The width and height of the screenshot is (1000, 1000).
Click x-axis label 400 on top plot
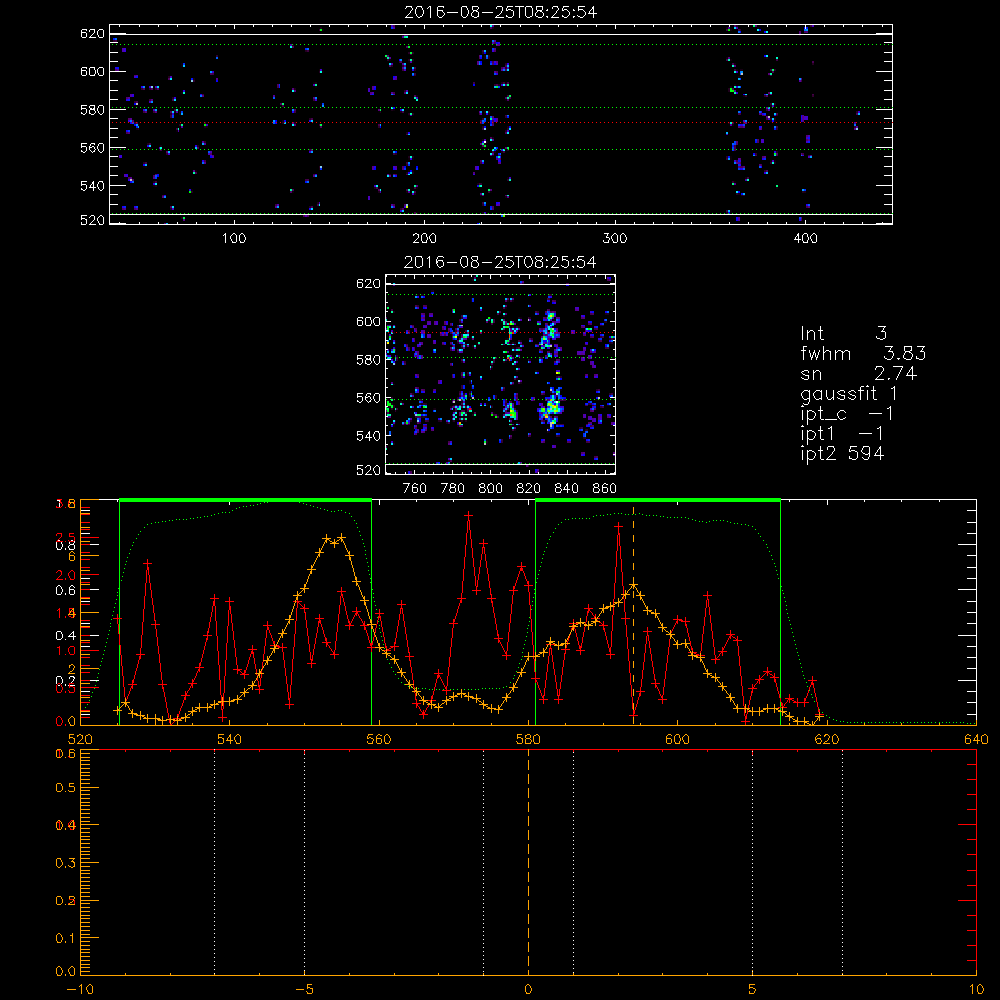(805, 239)
